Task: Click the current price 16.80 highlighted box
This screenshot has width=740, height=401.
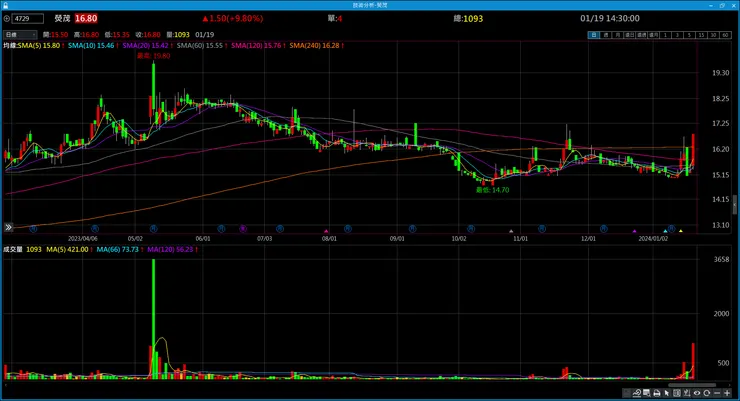Action: tap(86, 18)
